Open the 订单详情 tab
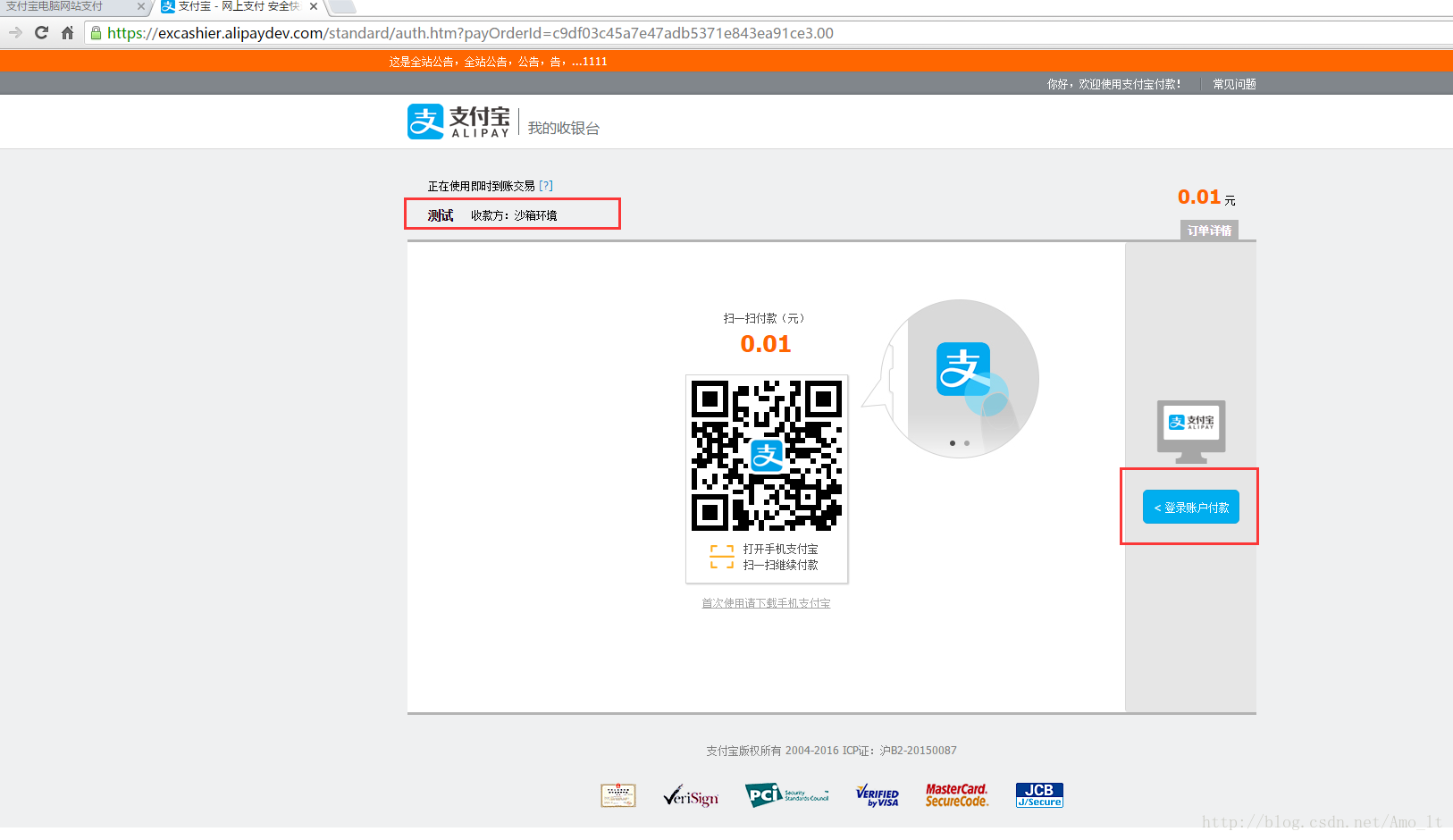 [1209, 231]
